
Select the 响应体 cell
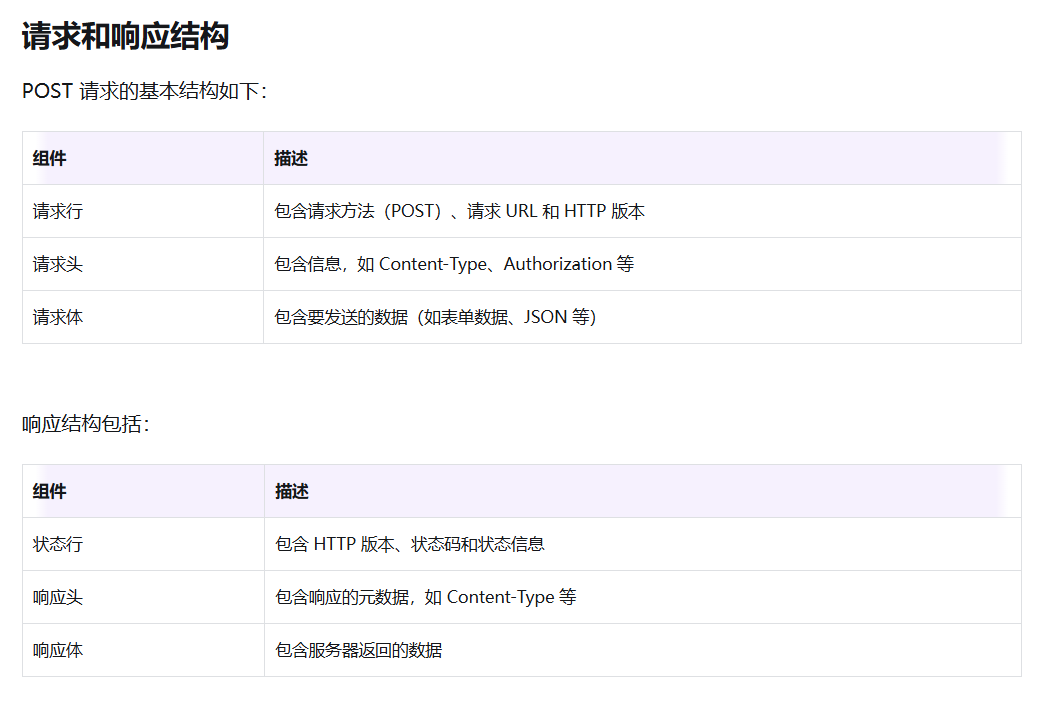[58, 650]
